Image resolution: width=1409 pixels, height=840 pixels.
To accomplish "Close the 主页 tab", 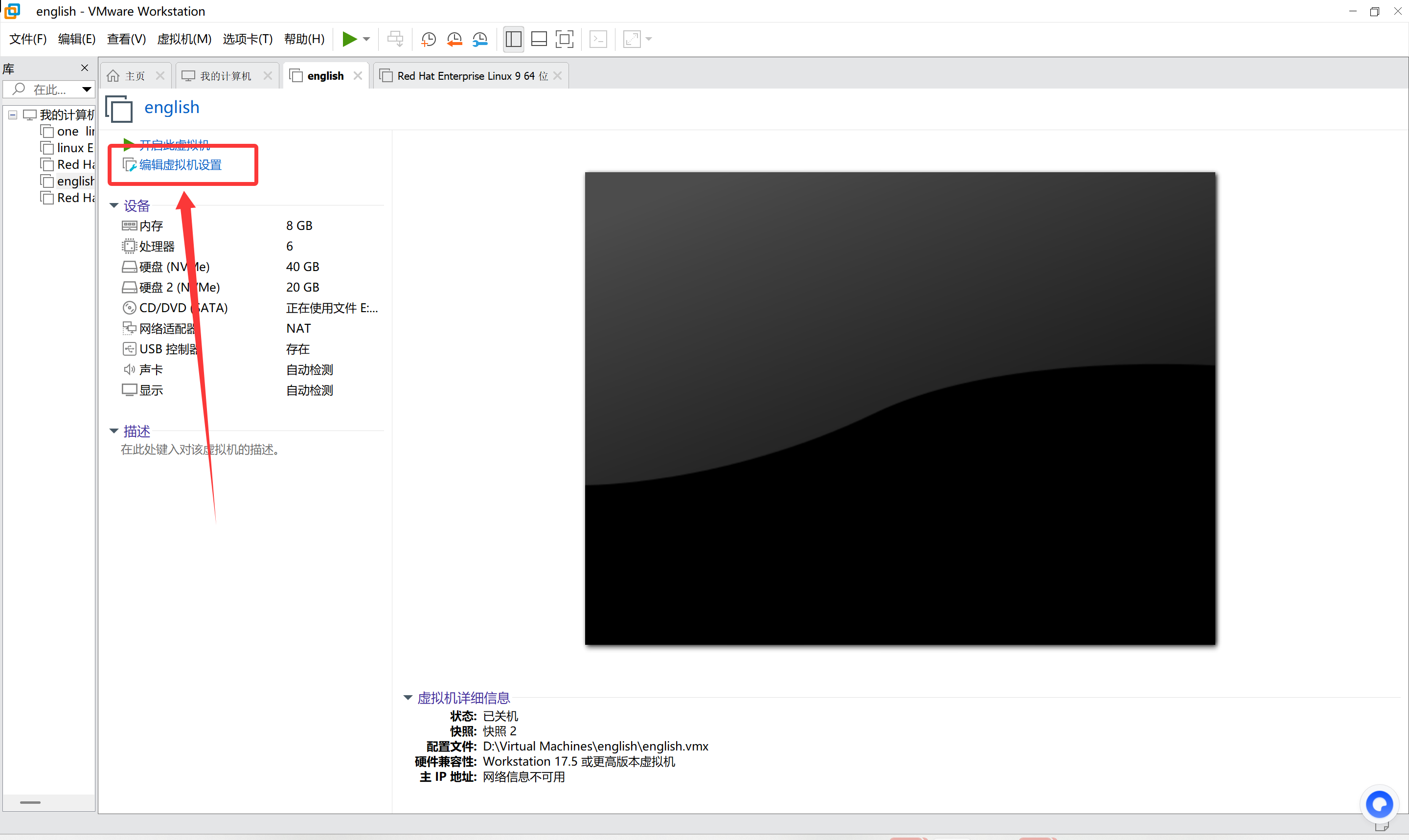I will 160,76.
